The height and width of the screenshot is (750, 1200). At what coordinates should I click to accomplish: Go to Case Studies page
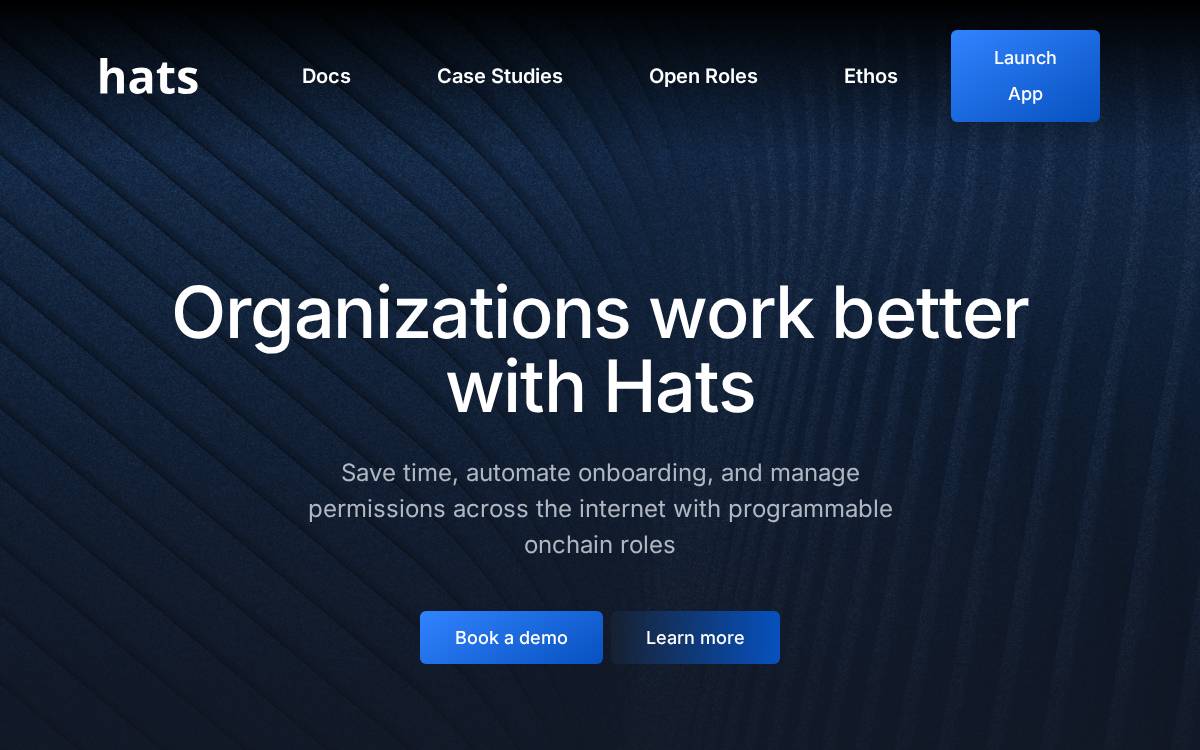point(500,76)
